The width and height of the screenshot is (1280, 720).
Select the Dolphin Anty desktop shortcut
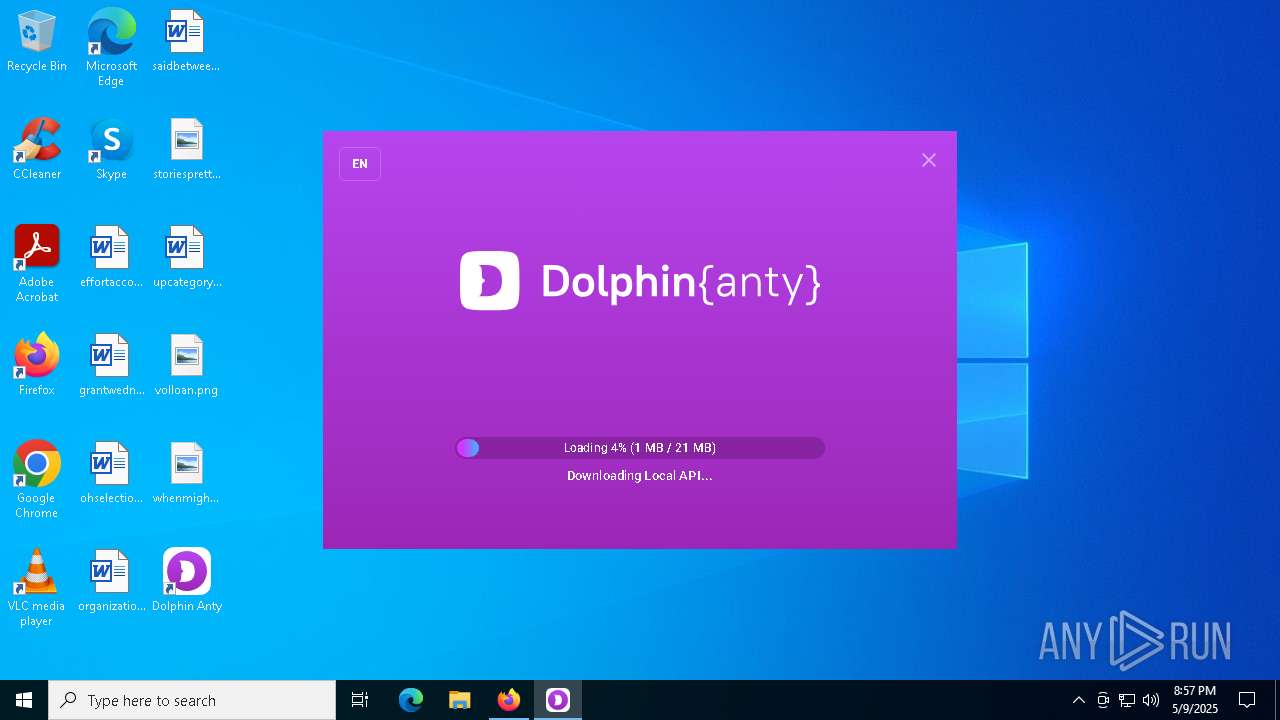click(186, 582)
